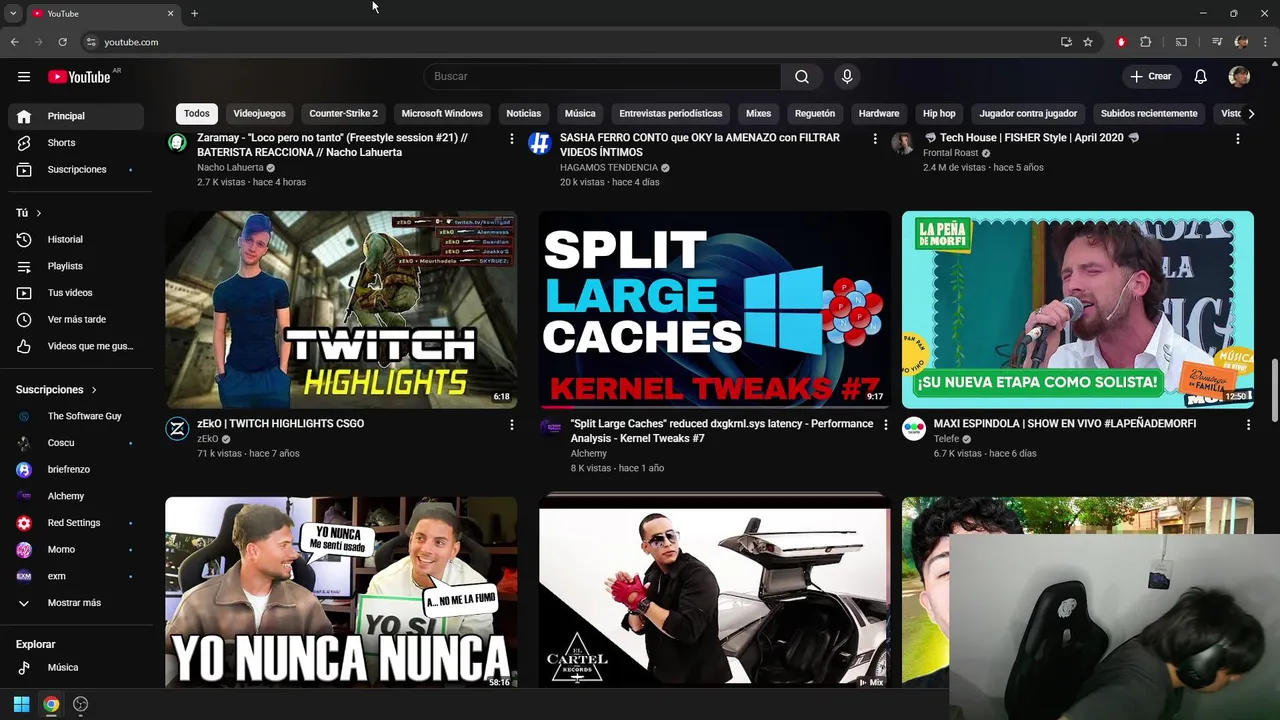Open more options for MAXI ESPINDOLA video

[1248, 425]
